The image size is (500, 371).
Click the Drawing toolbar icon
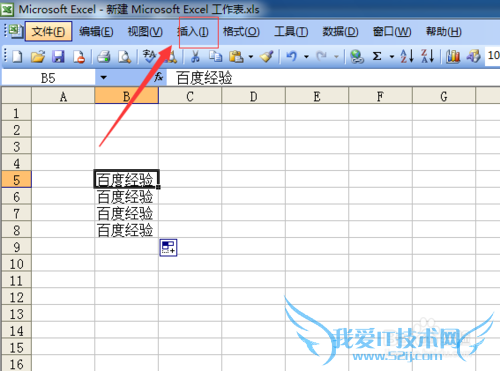pyautogui.click(x=474, y=56)
